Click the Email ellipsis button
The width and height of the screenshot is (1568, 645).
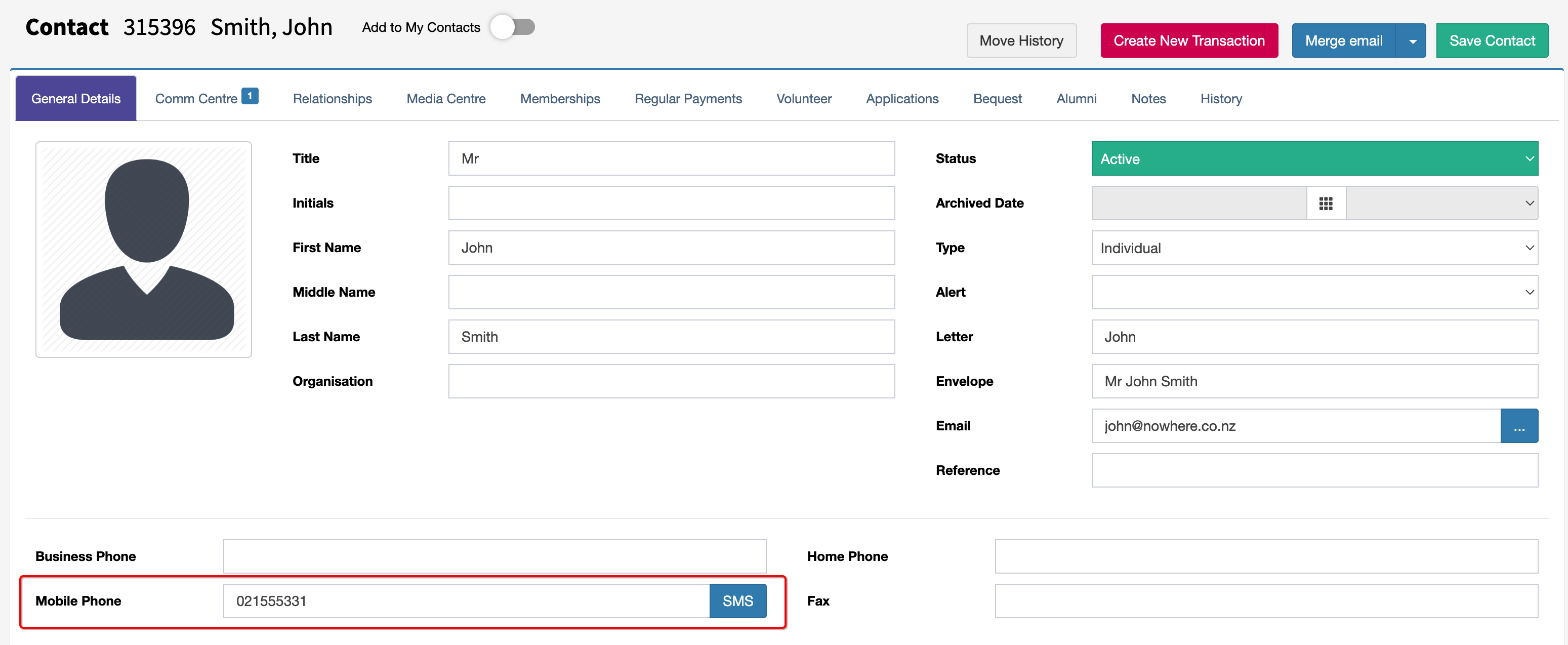[x=1519, y=426]
